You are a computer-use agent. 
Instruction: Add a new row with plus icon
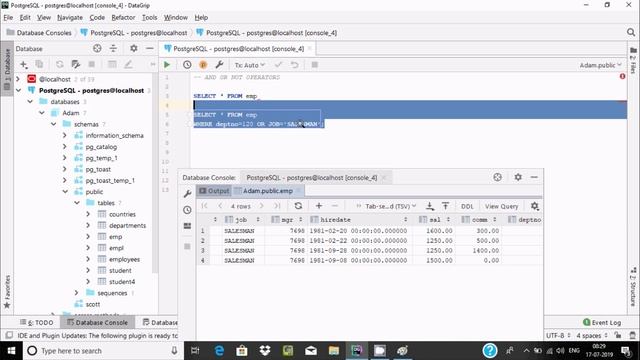[319, 206]
